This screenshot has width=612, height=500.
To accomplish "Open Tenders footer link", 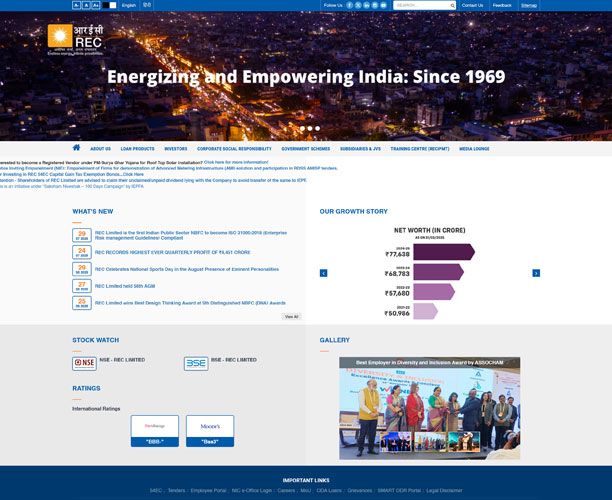I will click(176, 491).
